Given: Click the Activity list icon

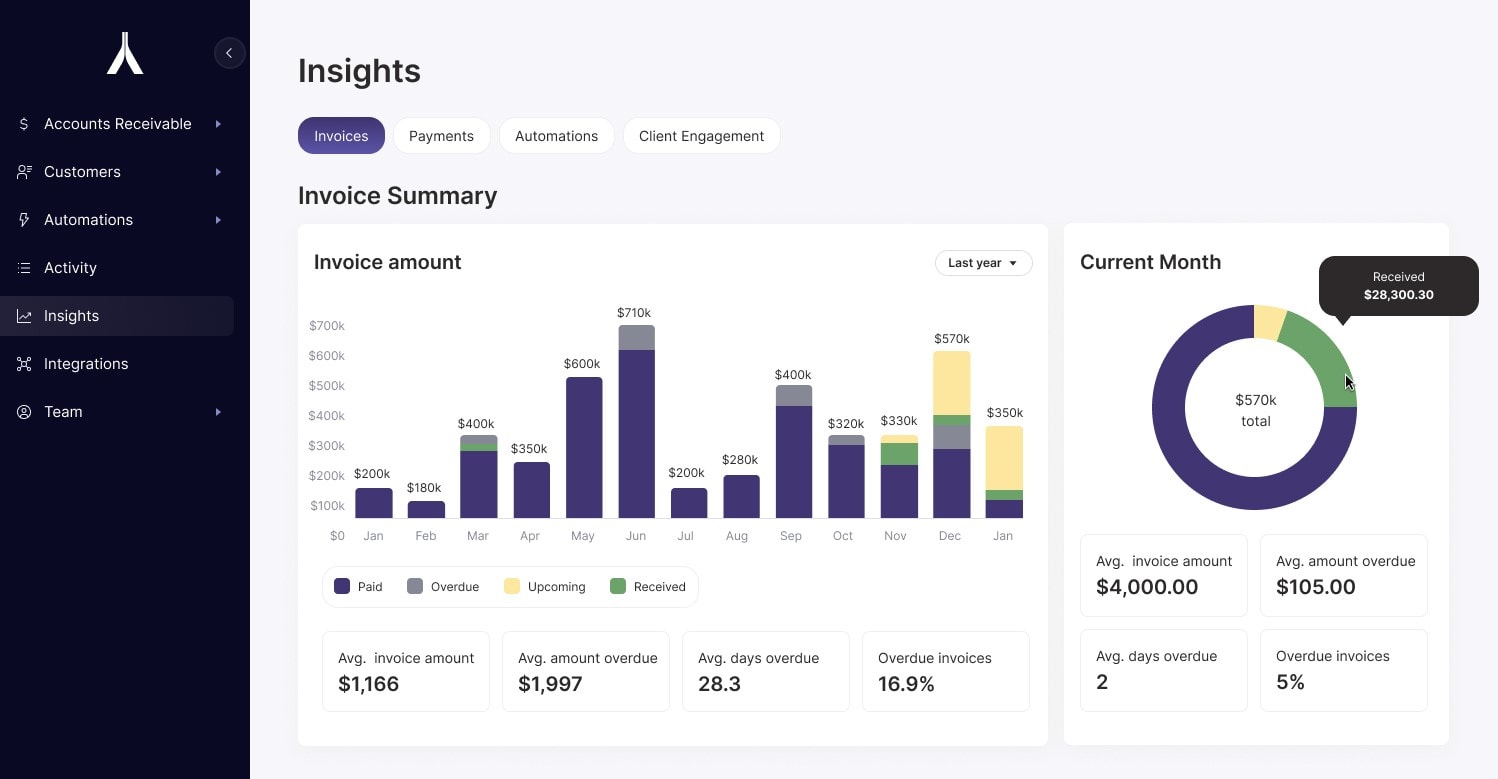Looking at the screenshot, I should click(x=24, y=268).
